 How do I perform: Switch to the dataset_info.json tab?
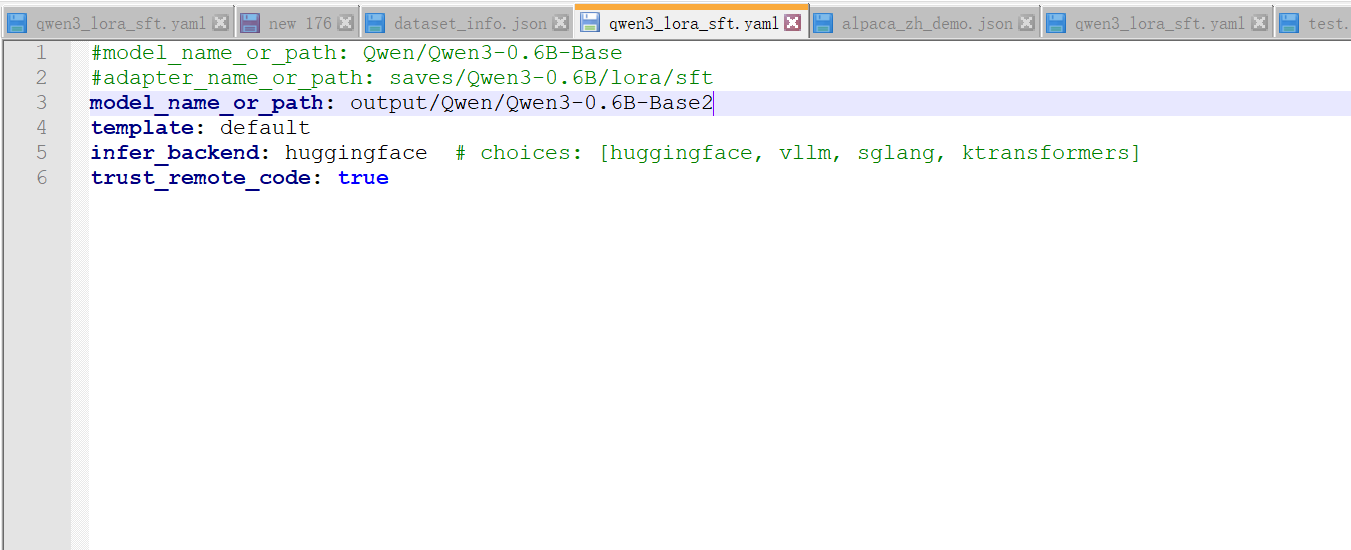466,23
